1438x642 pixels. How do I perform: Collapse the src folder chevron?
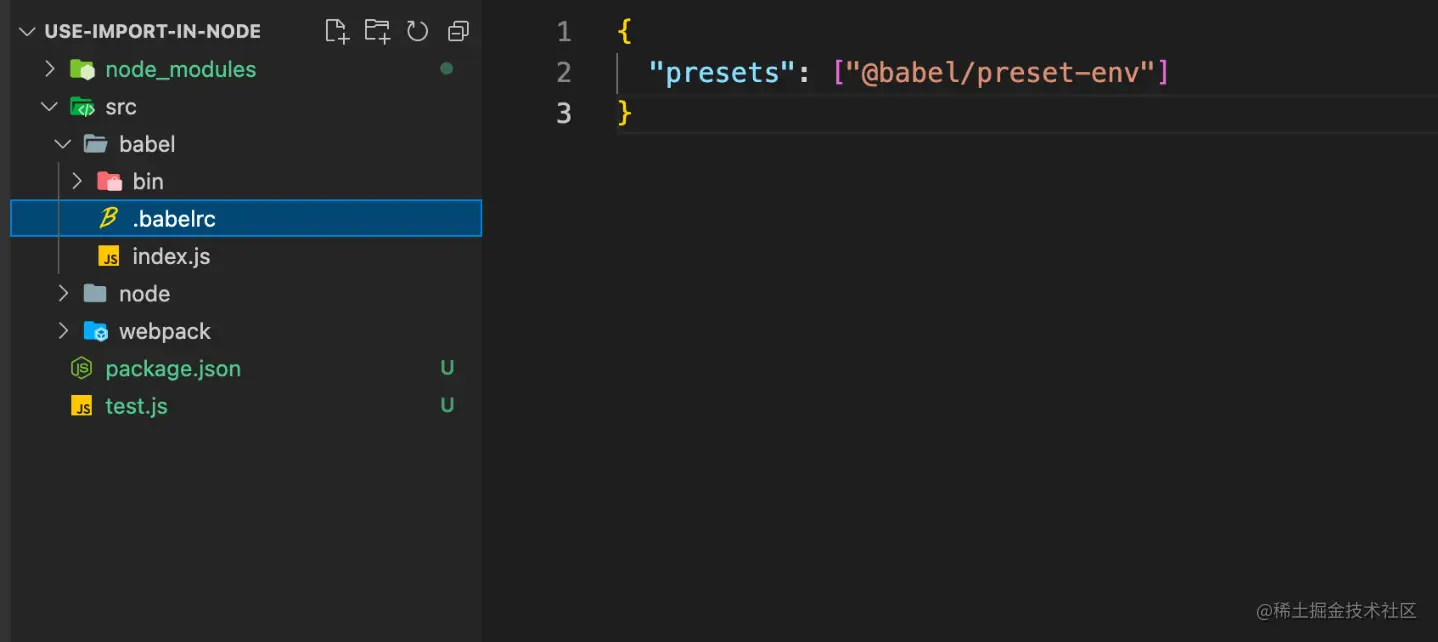[x=49, y=106]
